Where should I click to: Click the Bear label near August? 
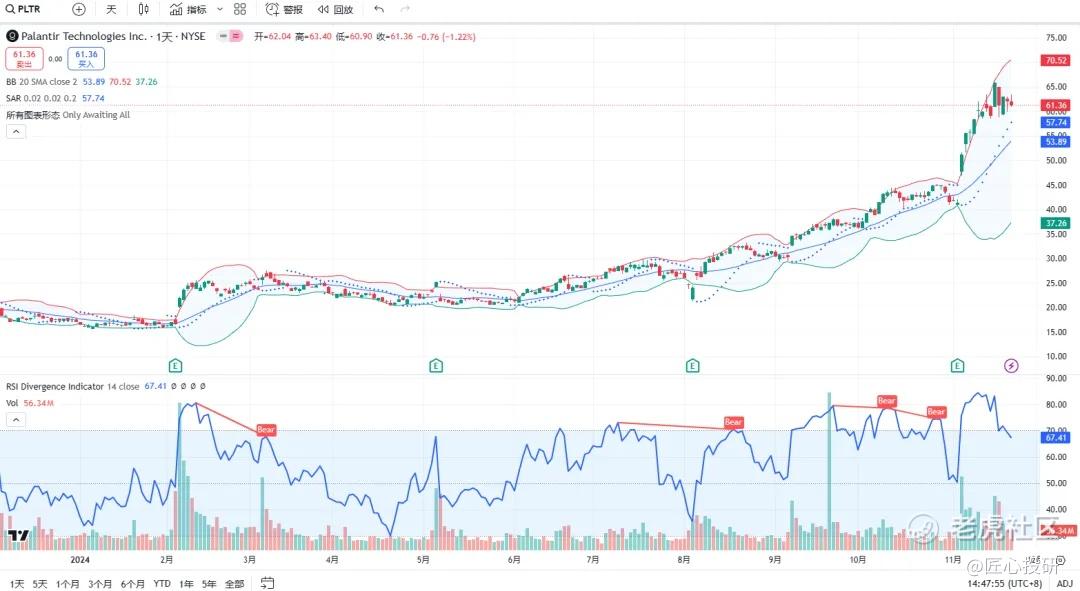point(734,422)
